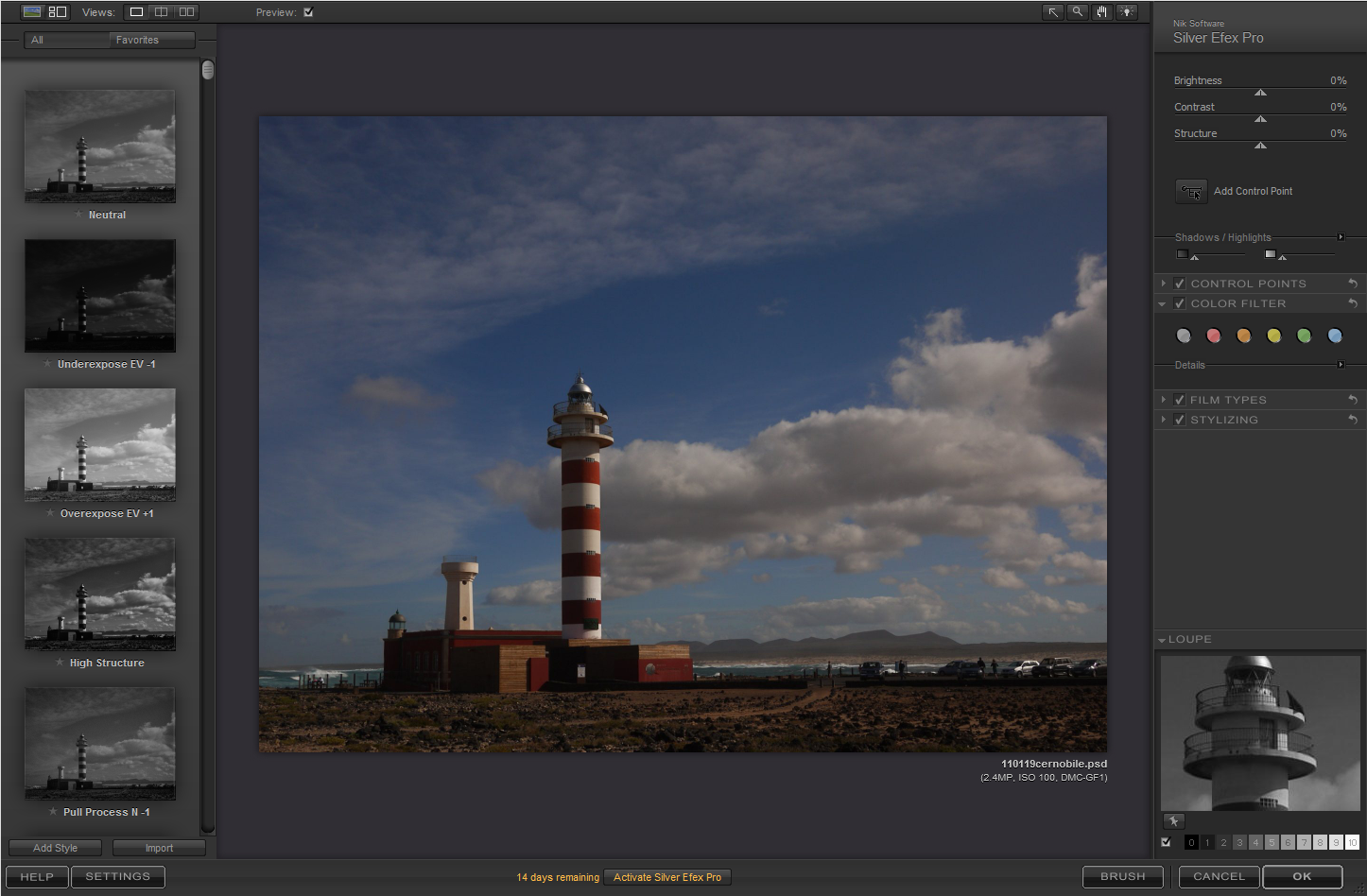
Task: Click the Add Control Point icon
Action: 1190,192
